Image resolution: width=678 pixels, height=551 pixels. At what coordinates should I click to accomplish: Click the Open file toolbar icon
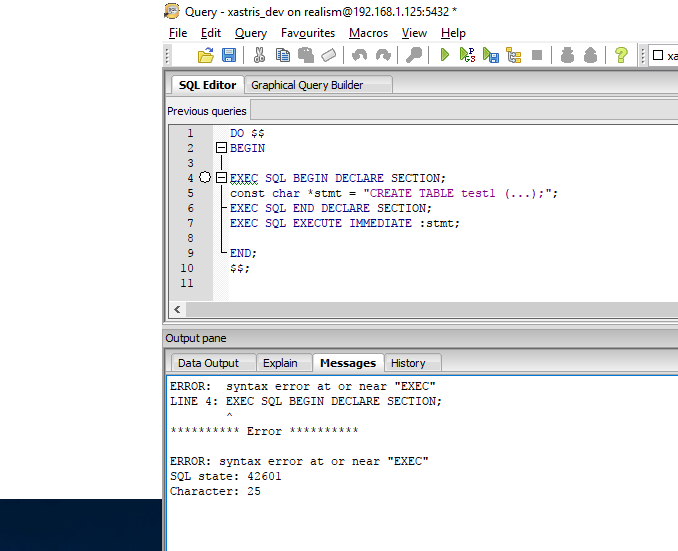pyautogui.click(x=206, y=56)
